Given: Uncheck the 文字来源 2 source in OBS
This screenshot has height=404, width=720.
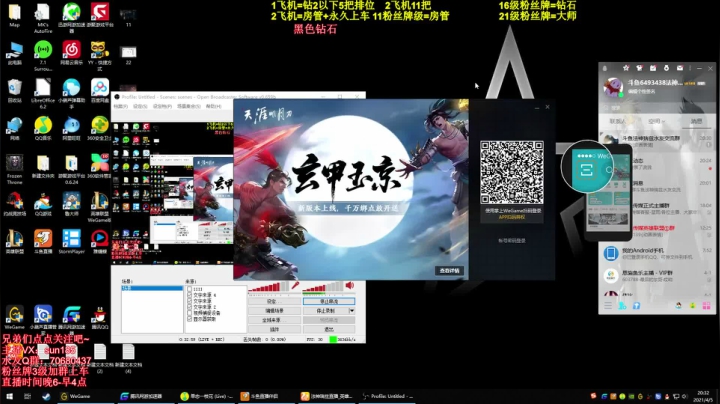Looking at the screenshot, I should click(189, 307).
